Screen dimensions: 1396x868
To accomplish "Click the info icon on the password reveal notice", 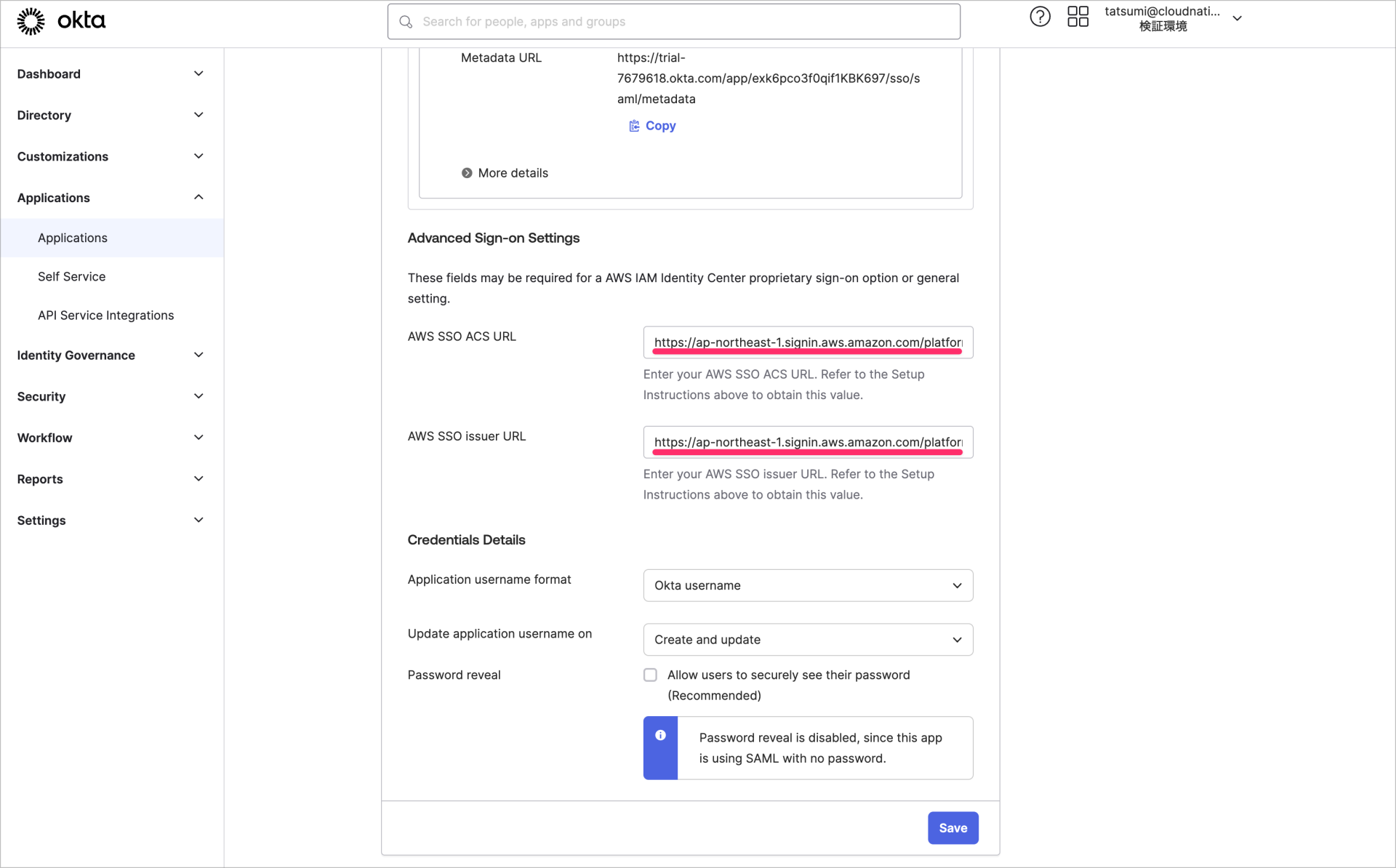I will (x=659, y=735).
